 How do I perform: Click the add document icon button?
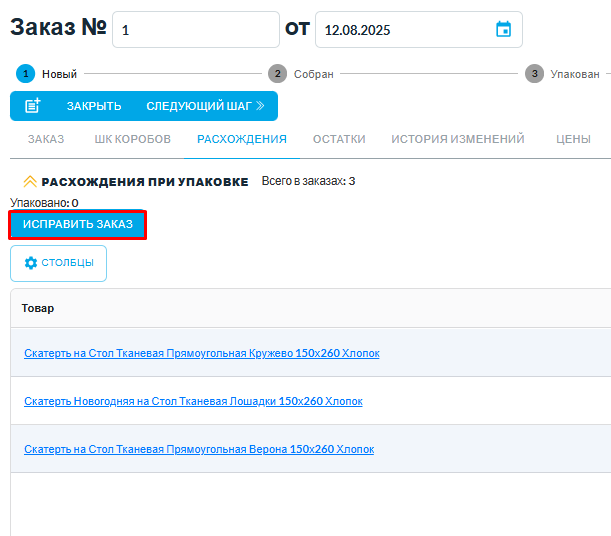[33, 106]
